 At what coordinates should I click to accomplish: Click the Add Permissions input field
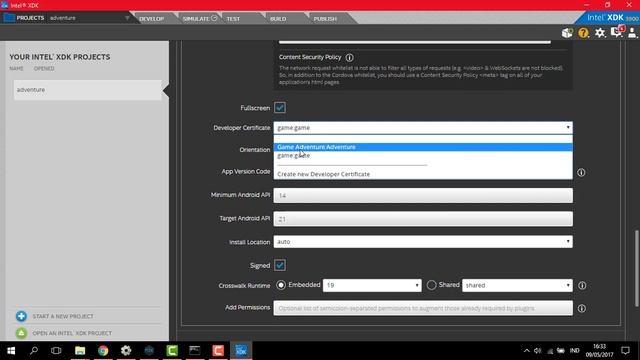pyautogui.click(x=423, y=308)
